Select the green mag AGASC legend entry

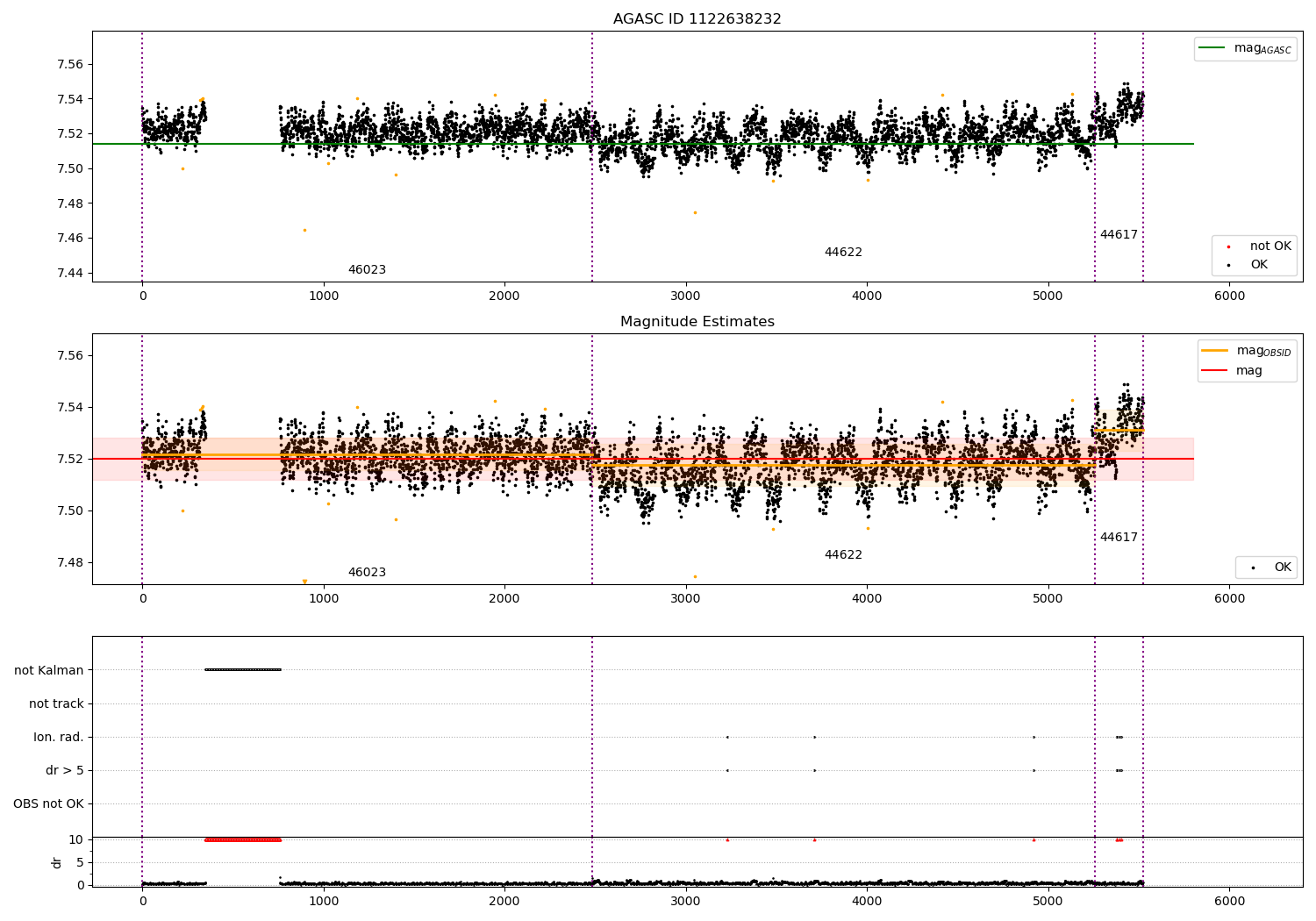point(1245,48)
